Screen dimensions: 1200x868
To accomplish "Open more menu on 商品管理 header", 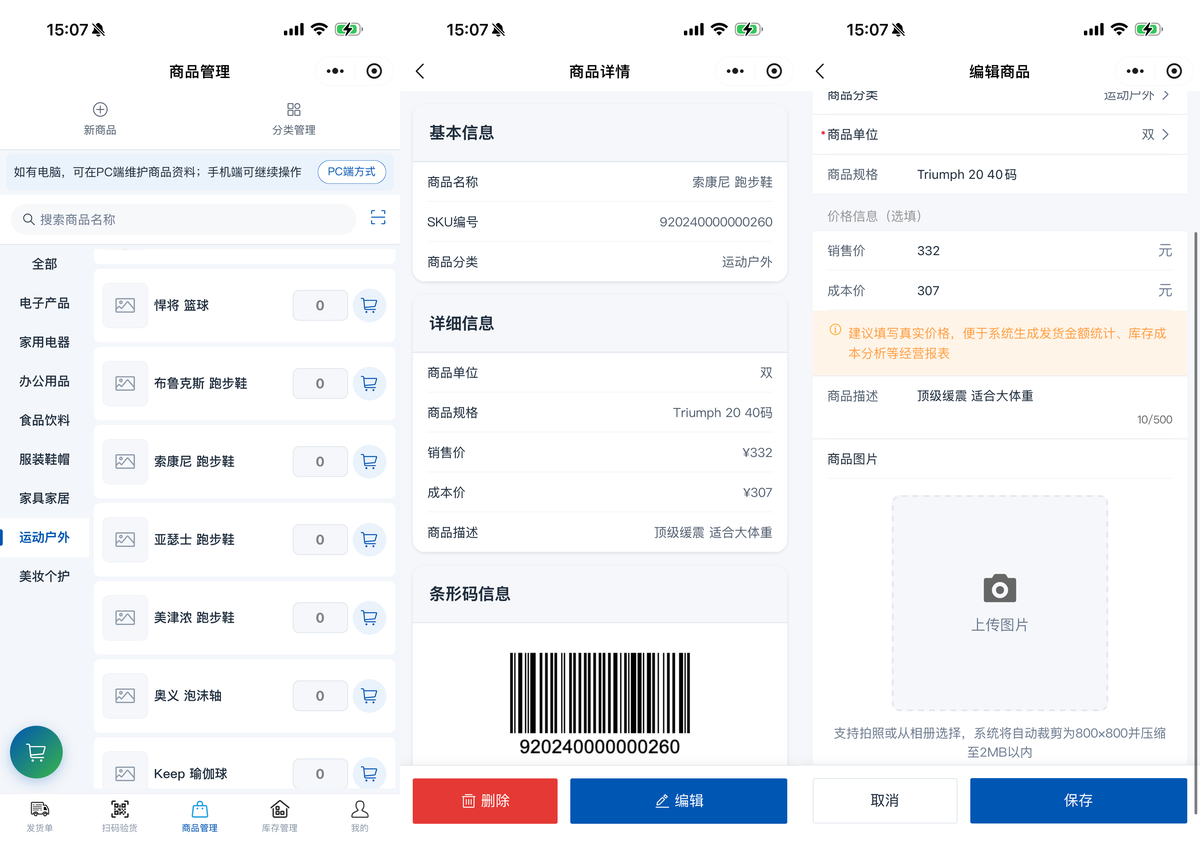I will (x=335, y=71).
